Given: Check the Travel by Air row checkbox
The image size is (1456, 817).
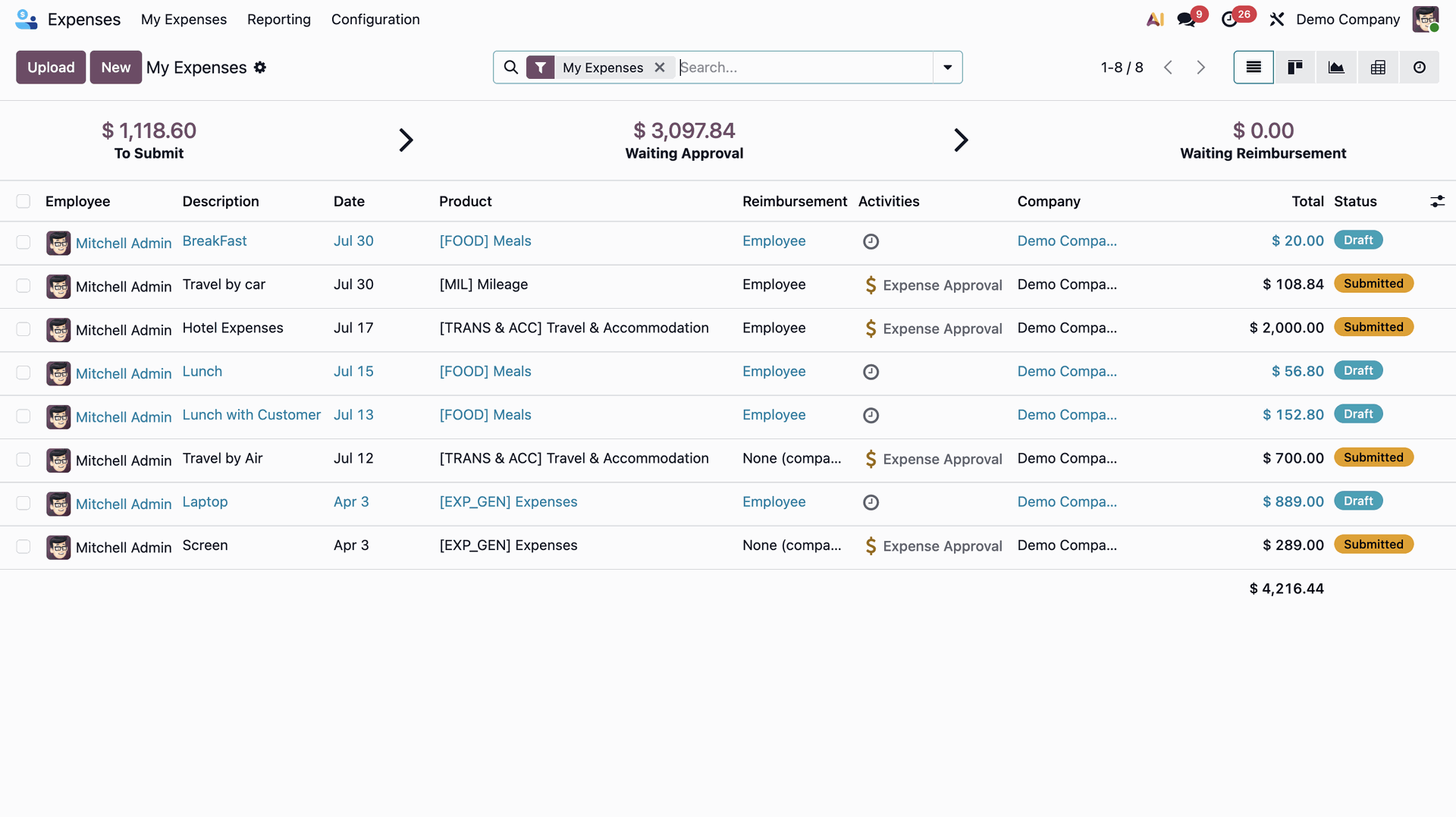Looking at the screenshot, I should [24, 460].
